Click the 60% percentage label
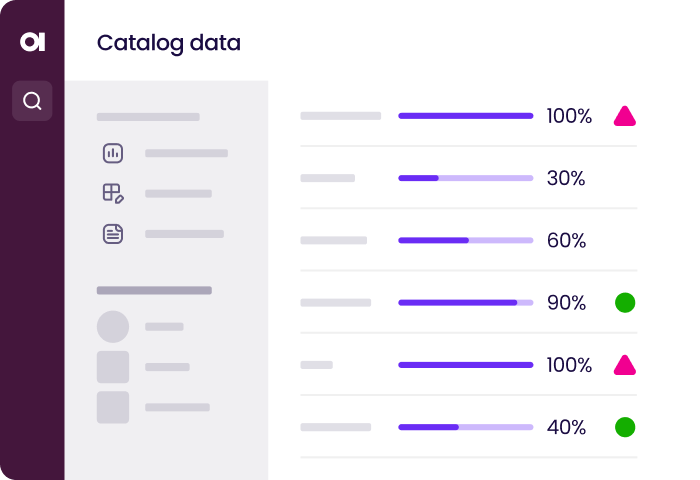 click(x=566, y=240)
